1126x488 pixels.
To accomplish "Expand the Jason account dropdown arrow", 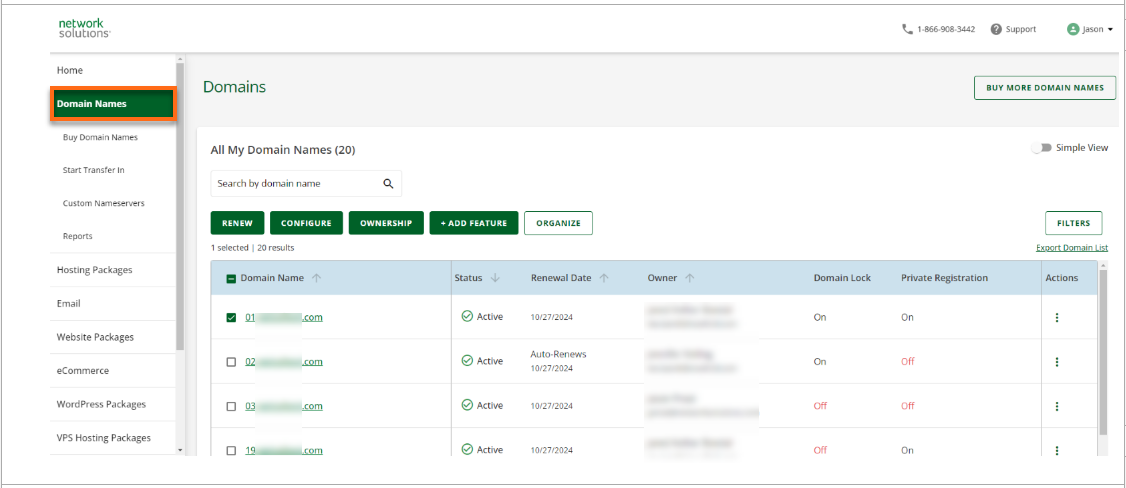I will (x=1110, y=30).
